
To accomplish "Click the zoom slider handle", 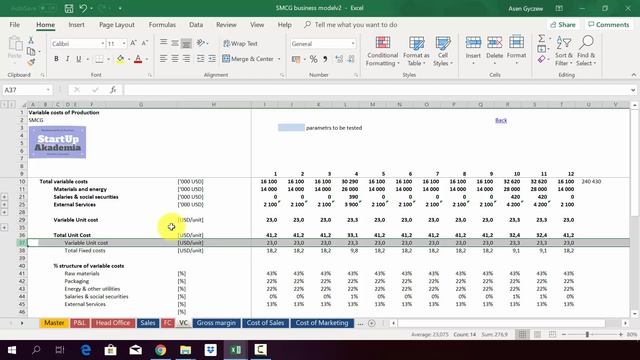I will click(x=587, y=334).
